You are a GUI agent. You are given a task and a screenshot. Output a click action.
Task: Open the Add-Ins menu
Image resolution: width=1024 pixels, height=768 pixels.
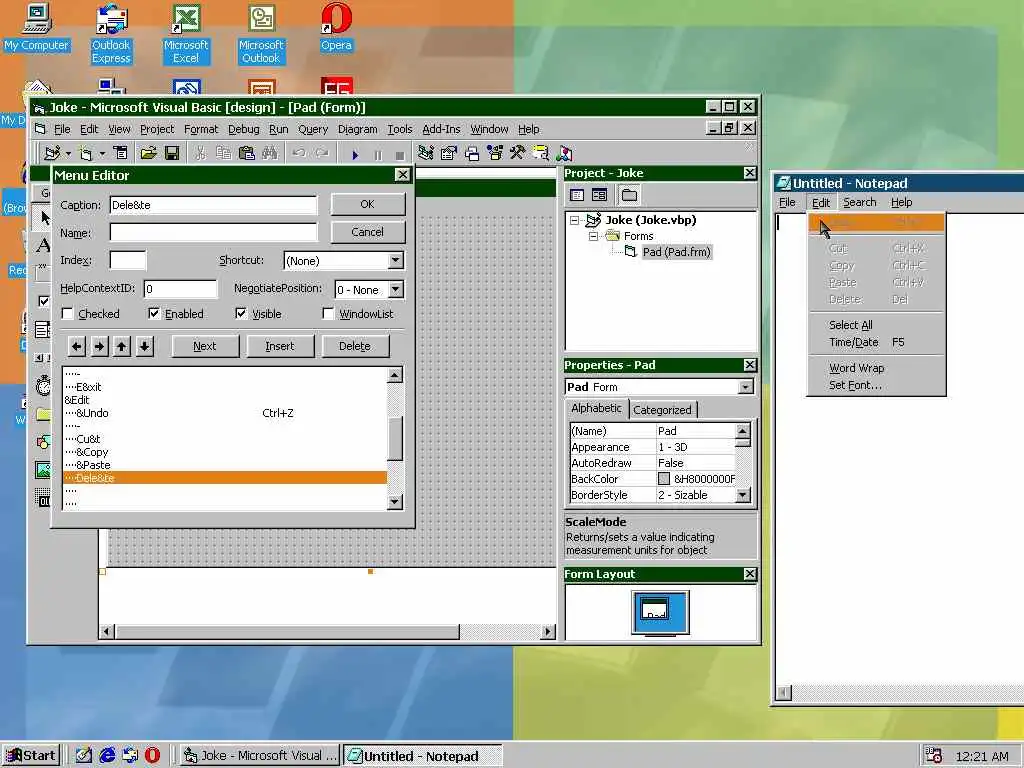(x=441, y=129)
